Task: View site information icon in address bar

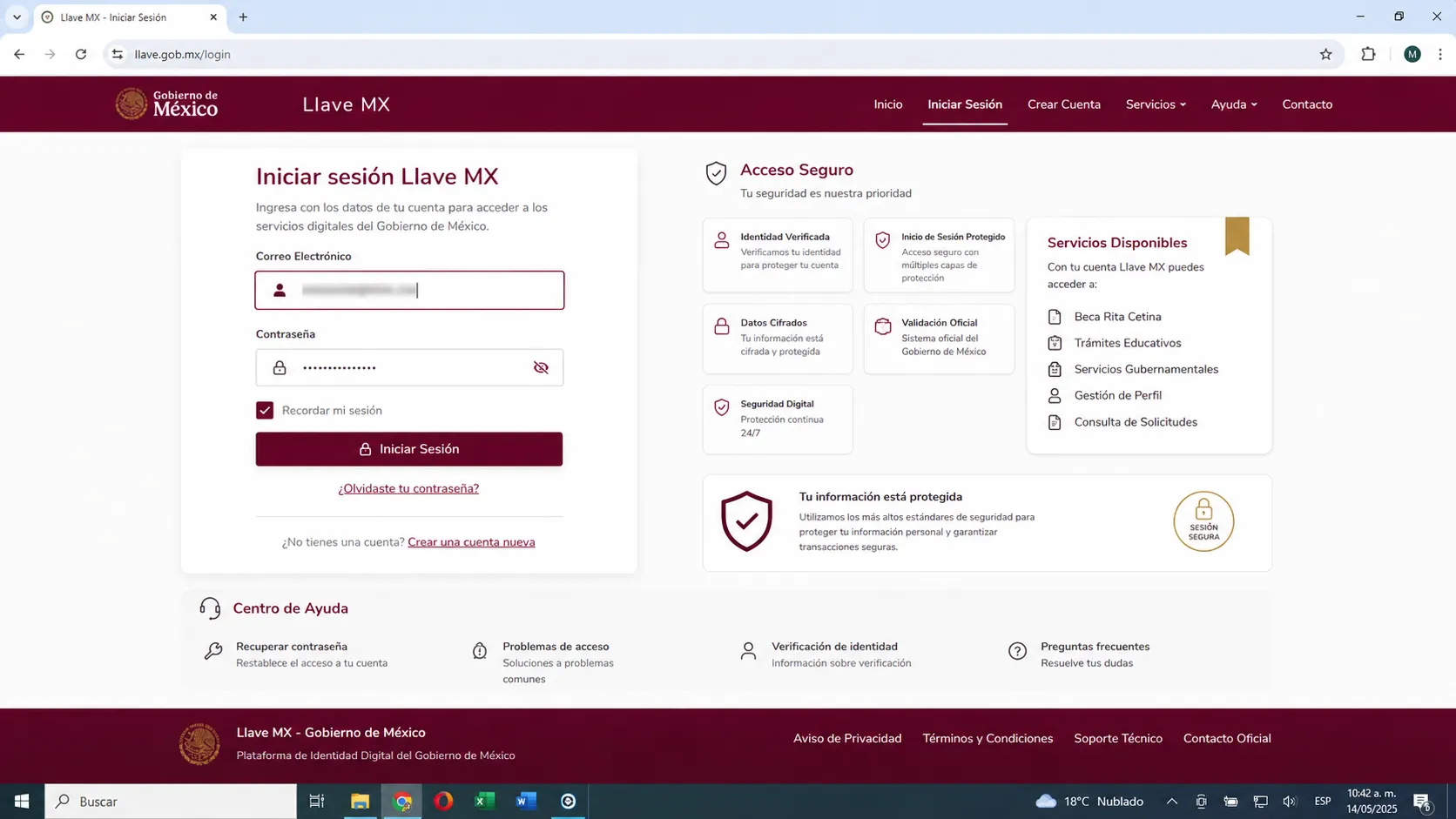Action: point(118,54)
